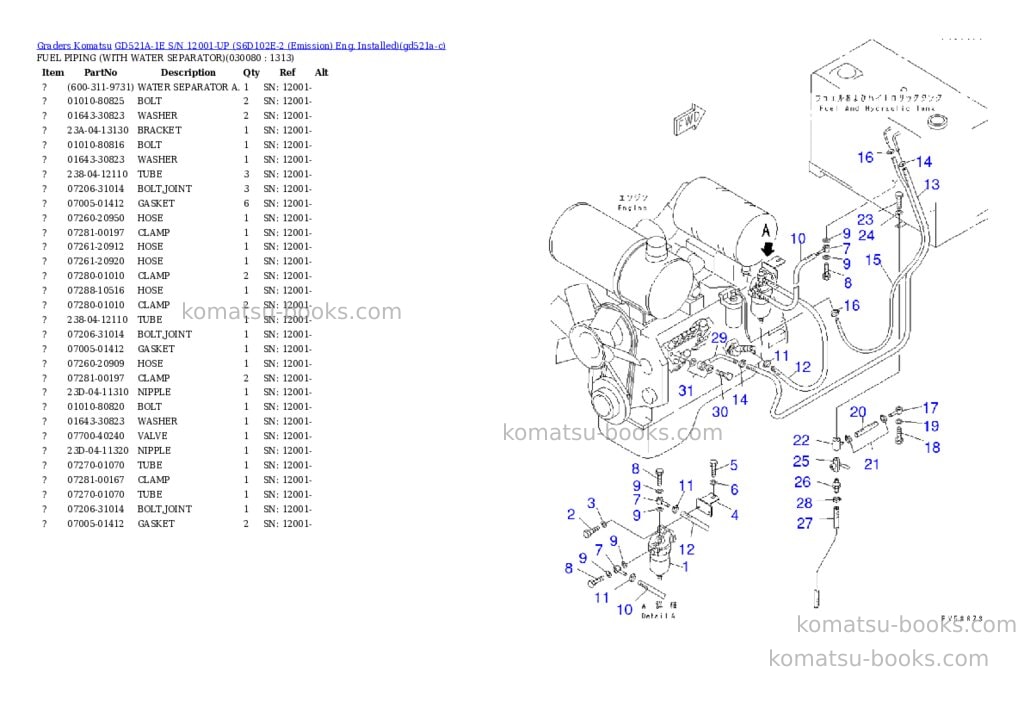The height and width of the screenshot is (725, 1024).
Task: Select part number 01010-80825
Action: point(95,101)
